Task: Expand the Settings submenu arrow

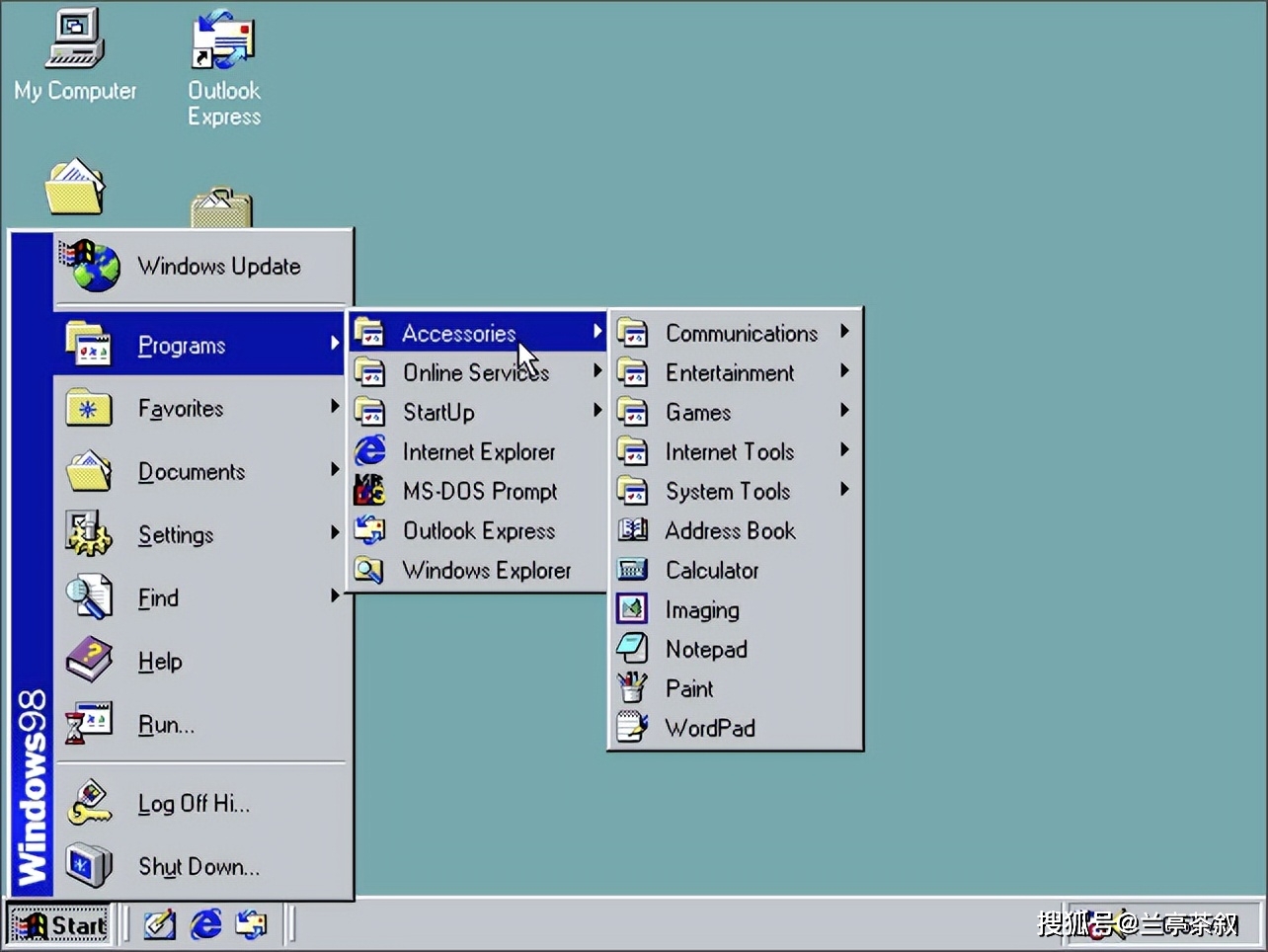Action: pos(335,533)
